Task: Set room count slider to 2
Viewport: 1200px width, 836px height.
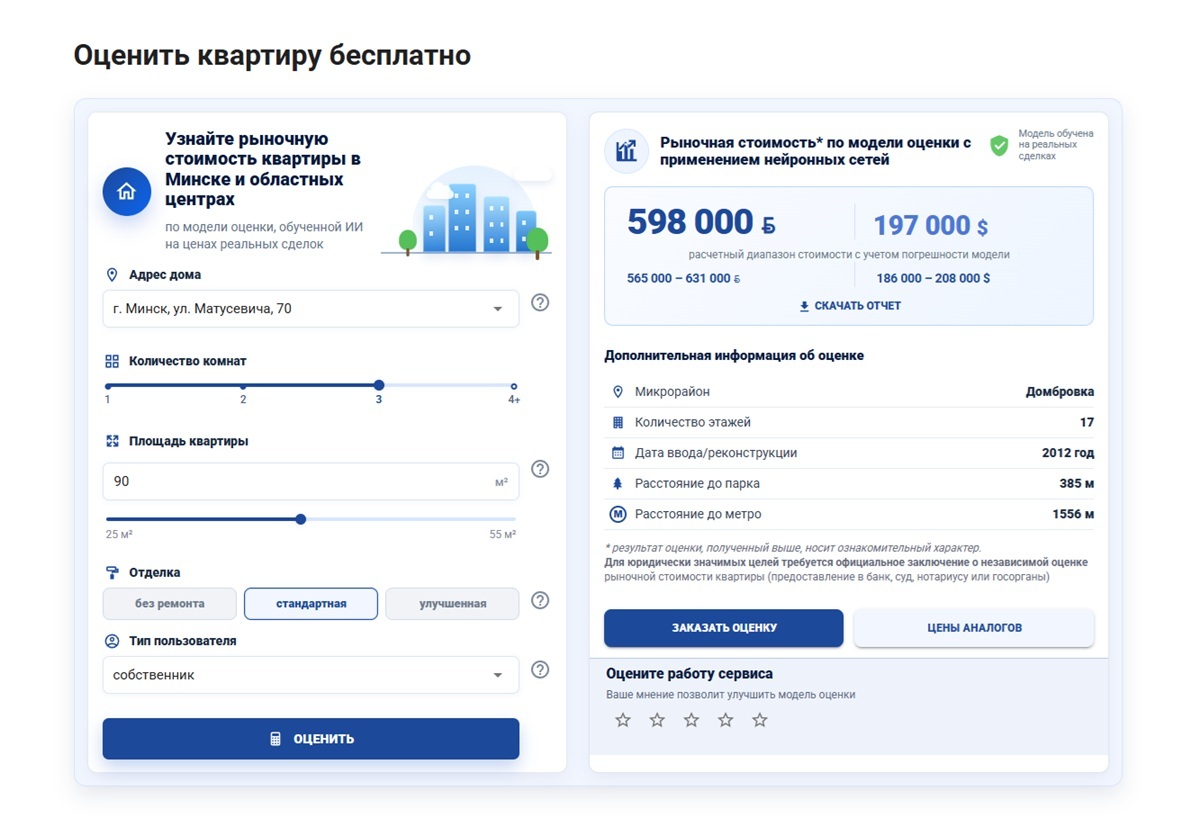Action: point(243,386)
